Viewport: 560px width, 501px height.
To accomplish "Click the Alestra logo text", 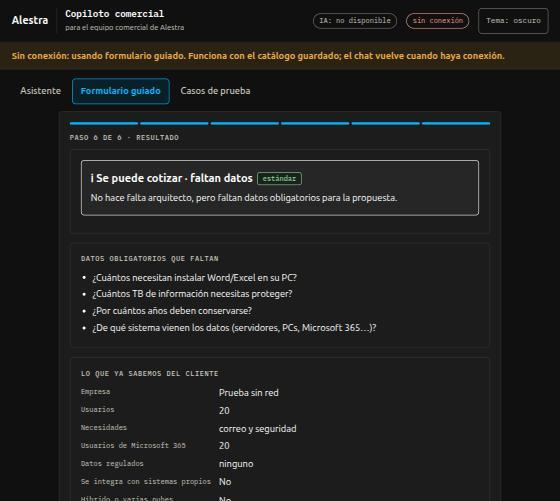I will click(x=30, y=20).
